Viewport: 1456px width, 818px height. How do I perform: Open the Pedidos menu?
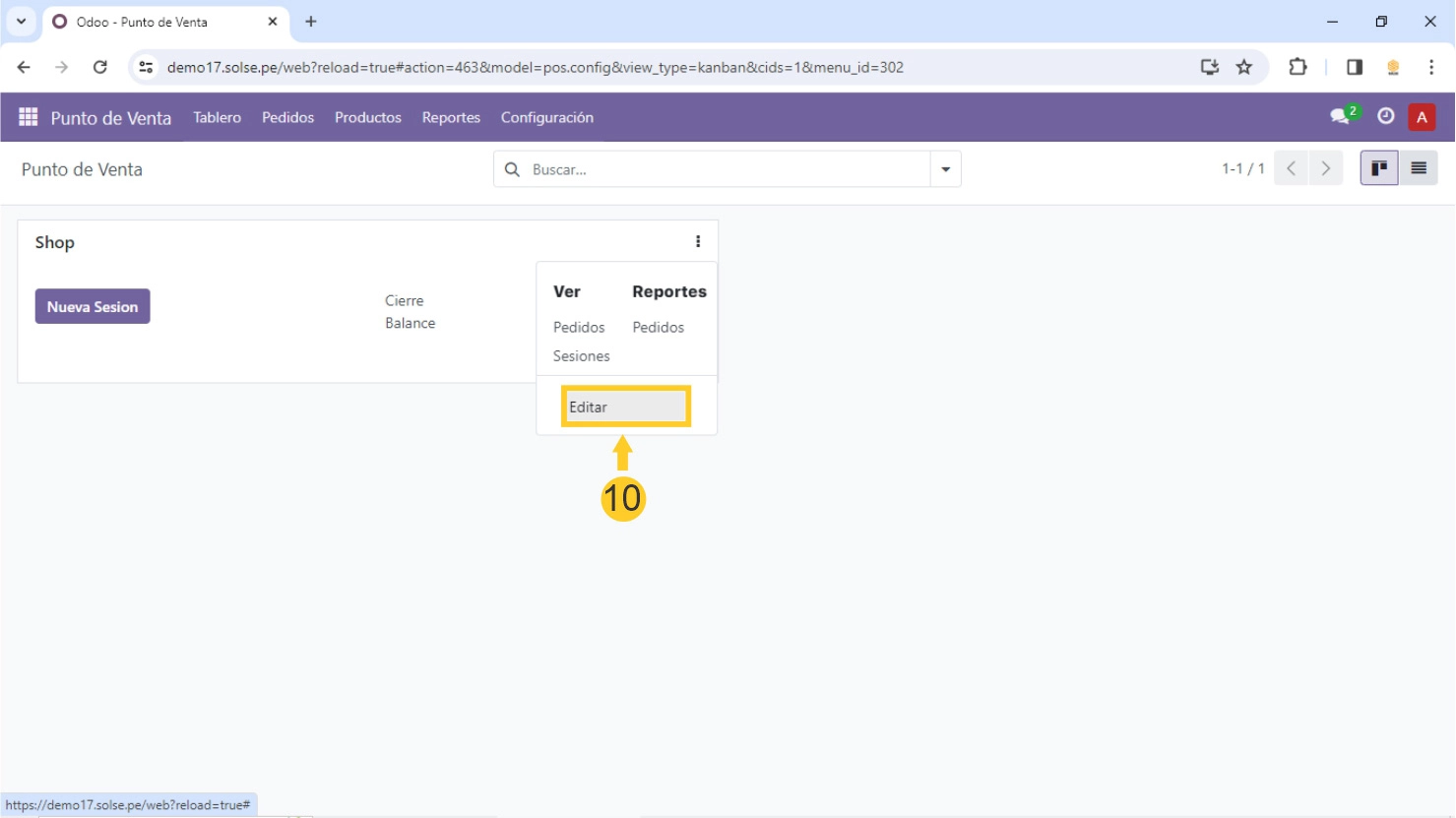(287, 117)
